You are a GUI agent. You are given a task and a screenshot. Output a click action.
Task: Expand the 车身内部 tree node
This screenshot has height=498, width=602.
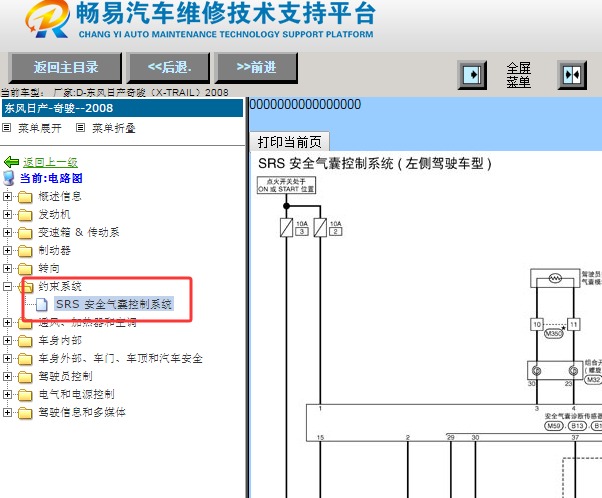7,340
